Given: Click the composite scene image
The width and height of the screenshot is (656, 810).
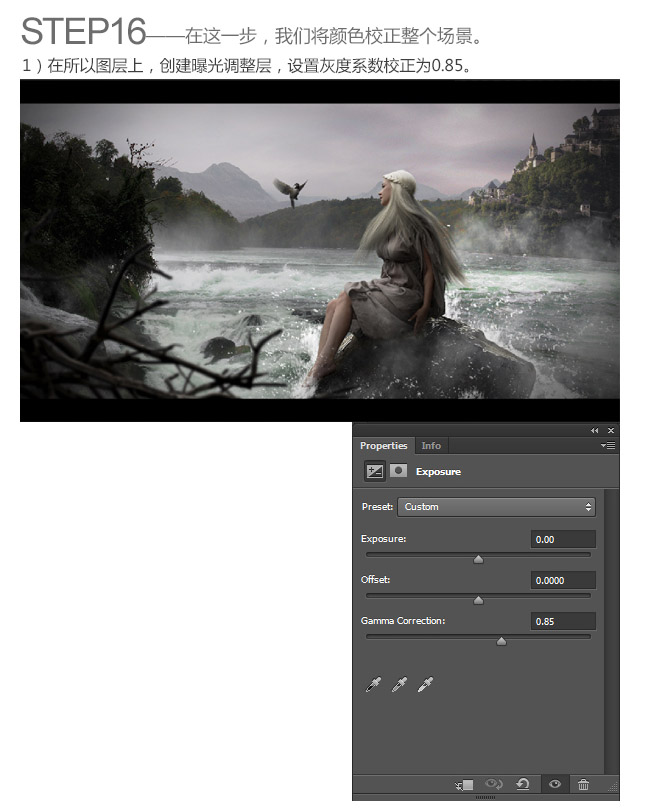Looking at the screenshot, I should (320, 251).
